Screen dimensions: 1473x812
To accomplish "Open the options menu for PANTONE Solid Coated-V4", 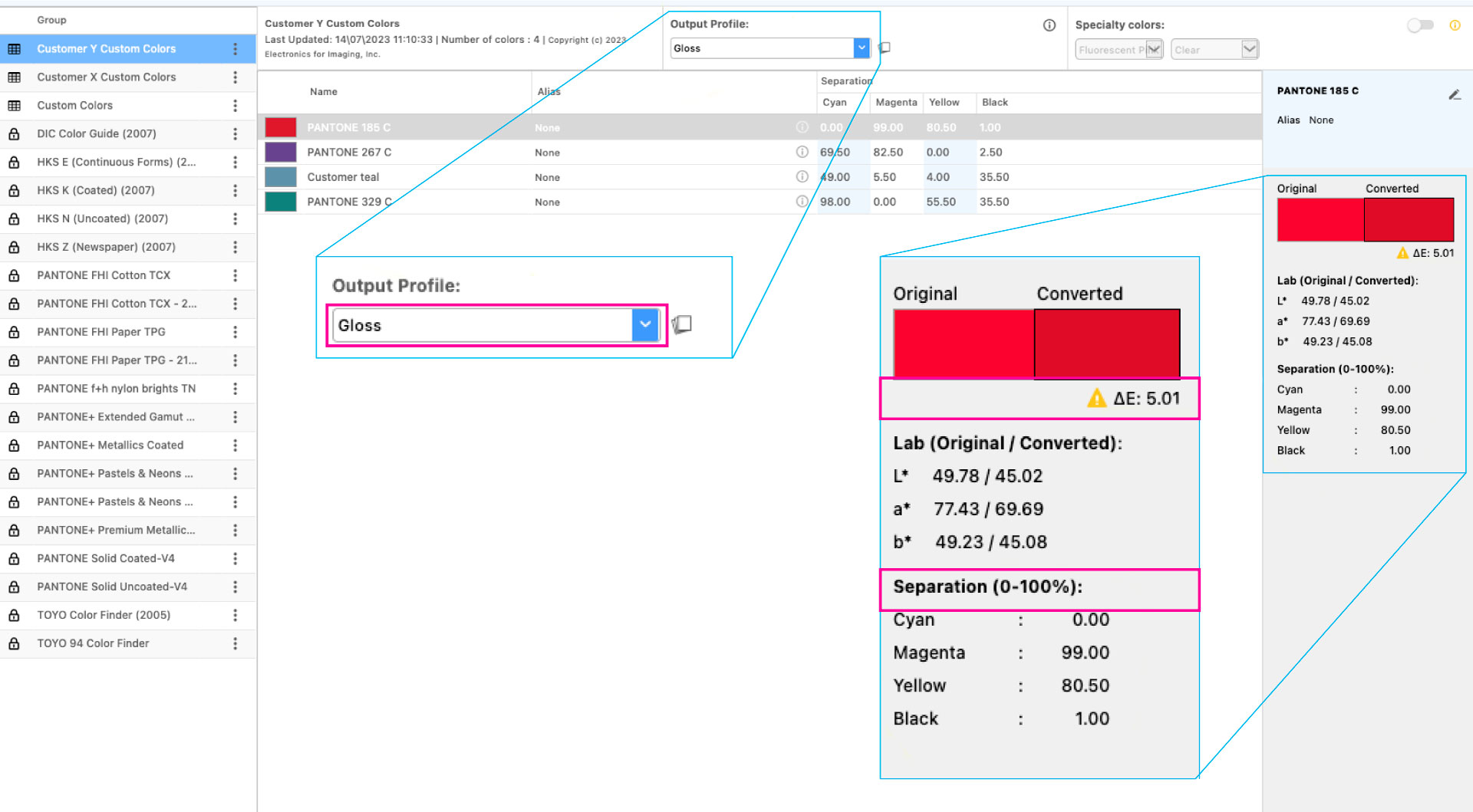I will click(236, 558).
